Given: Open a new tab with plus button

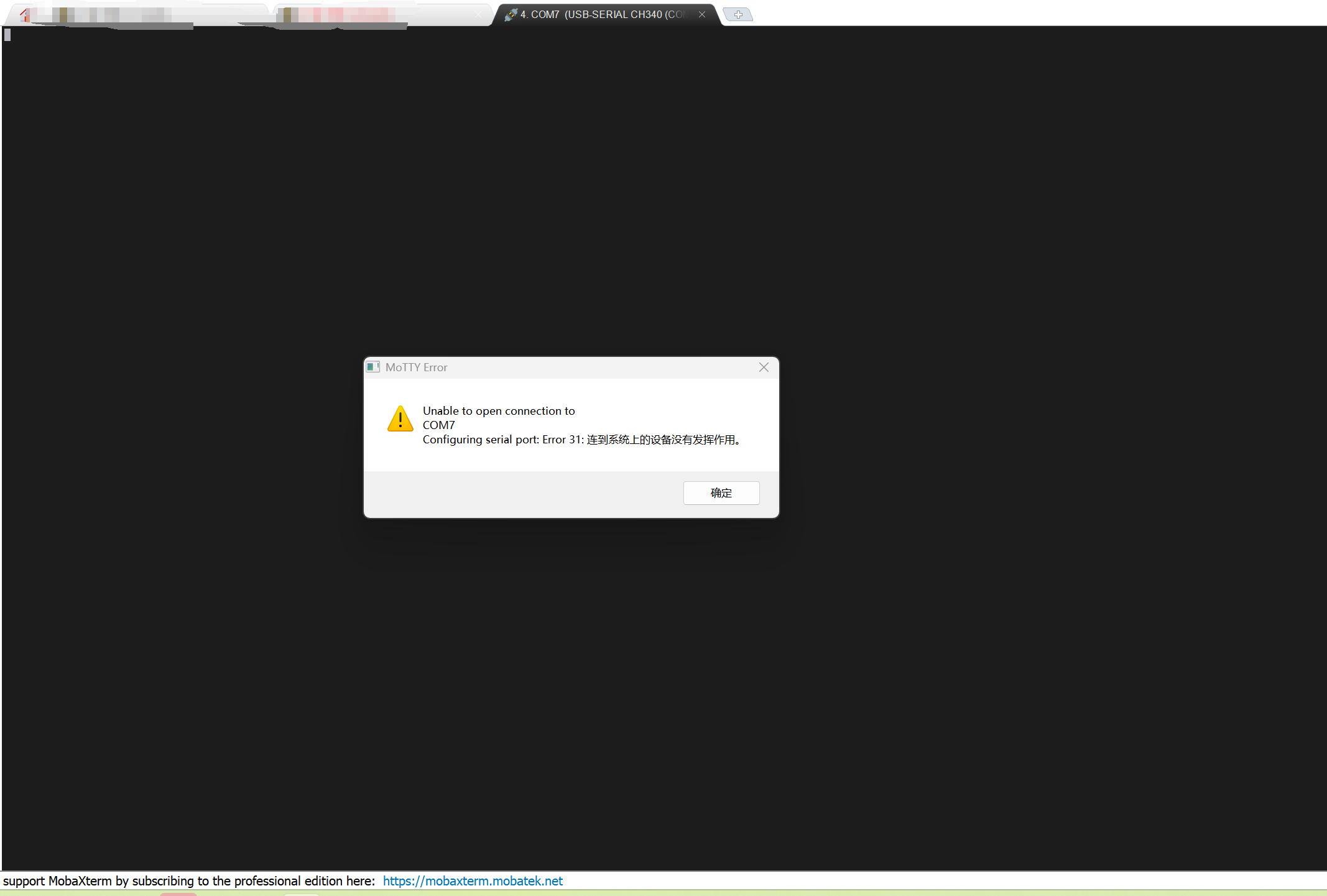Looking at the screenshot, I should [738, 14].
